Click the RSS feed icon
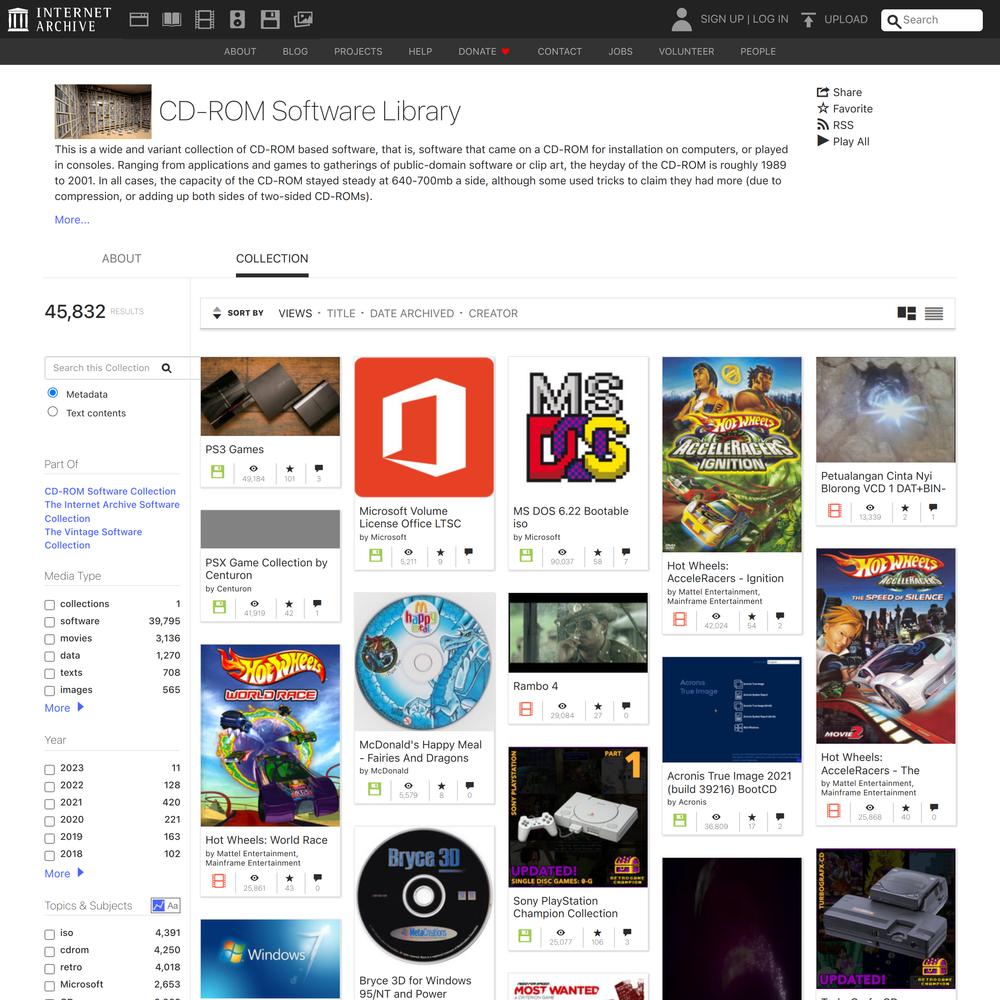 coord(823,125)
